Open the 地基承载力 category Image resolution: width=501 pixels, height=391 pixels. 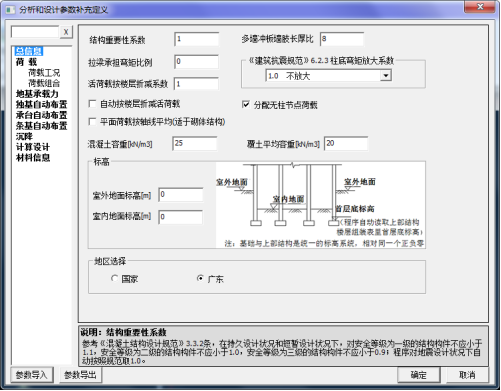click(x=37, y=94)
